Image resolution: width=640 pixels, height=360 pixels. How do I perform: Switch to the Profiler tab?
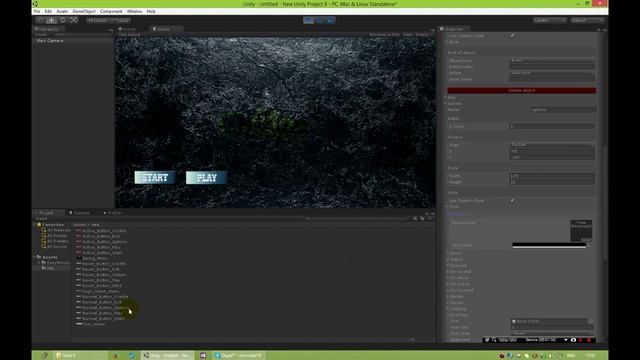113,213
